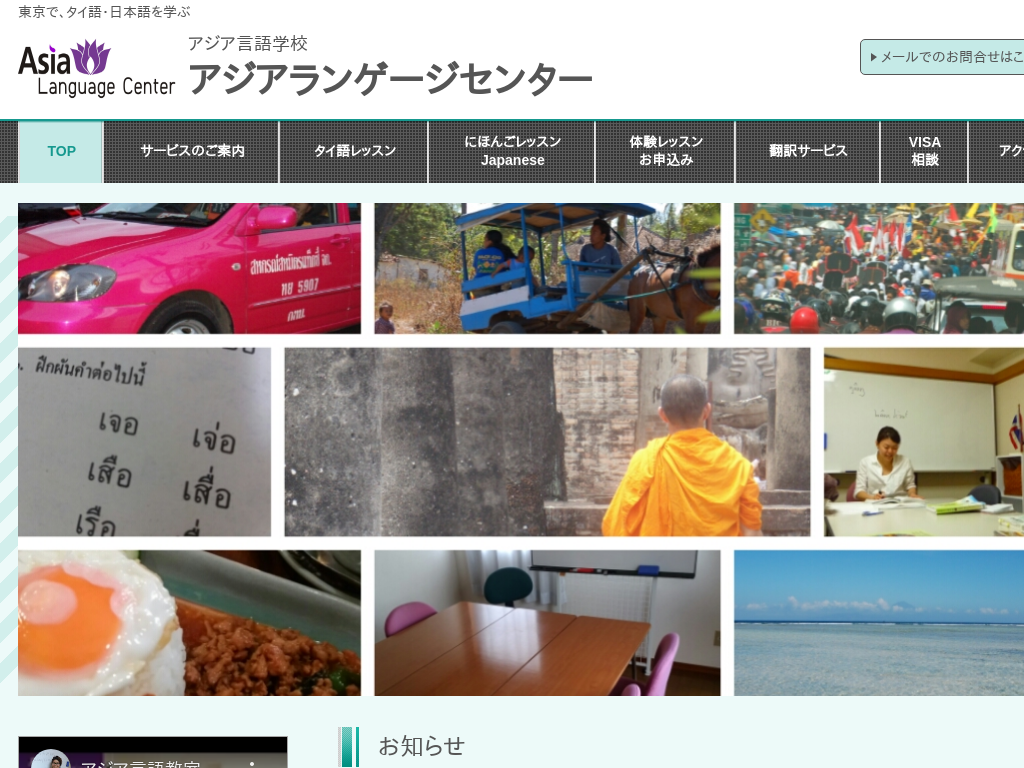Select the orange-robed monk photo
Screen dimensions: 1024x768
point(547,442)
